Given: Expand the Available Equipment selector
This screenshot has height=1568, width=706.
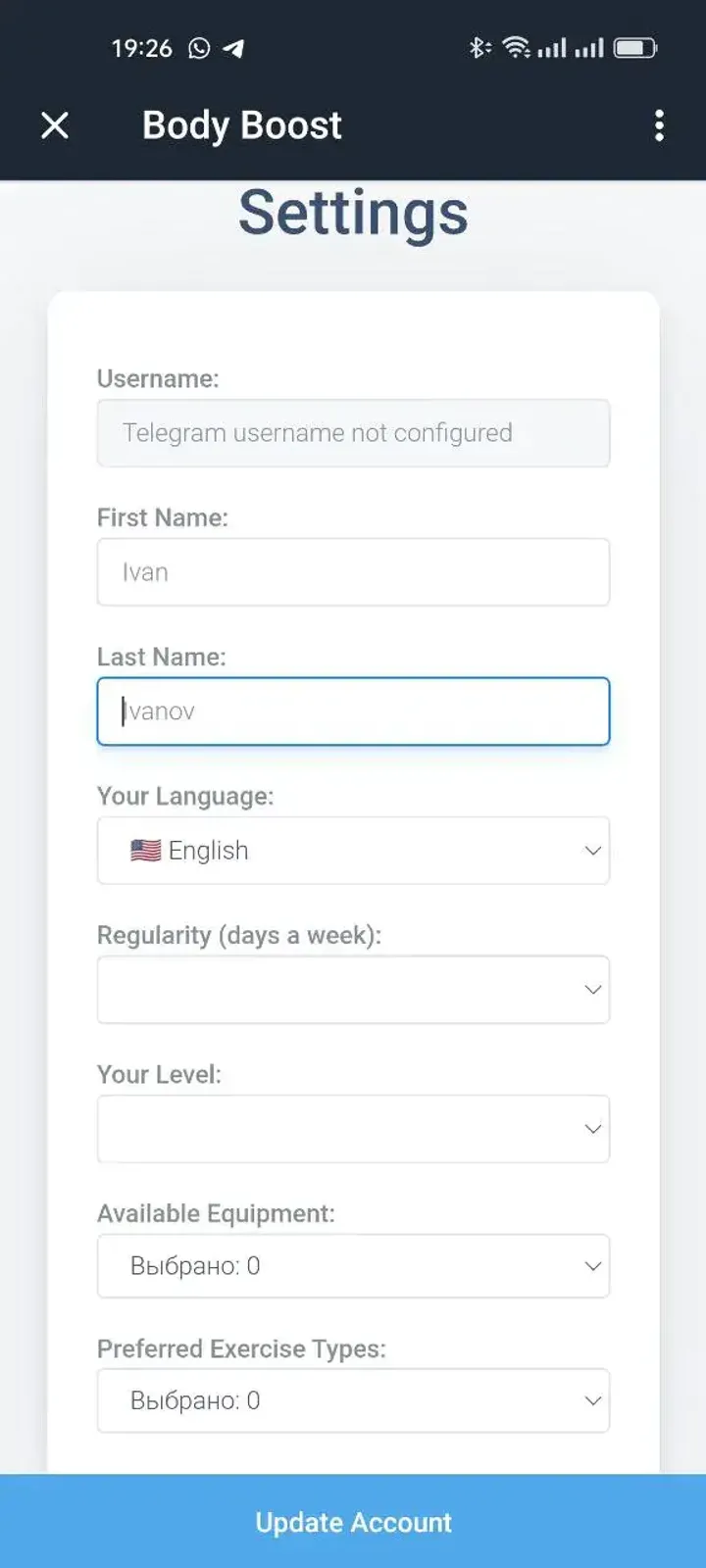Looking at the screenshot, I should [x=353, y=1266].
